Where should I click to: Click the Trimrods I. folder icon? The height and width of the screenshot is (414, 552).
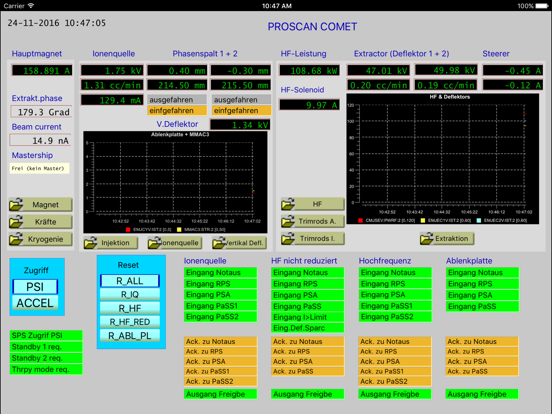click(x=288, y=238)
